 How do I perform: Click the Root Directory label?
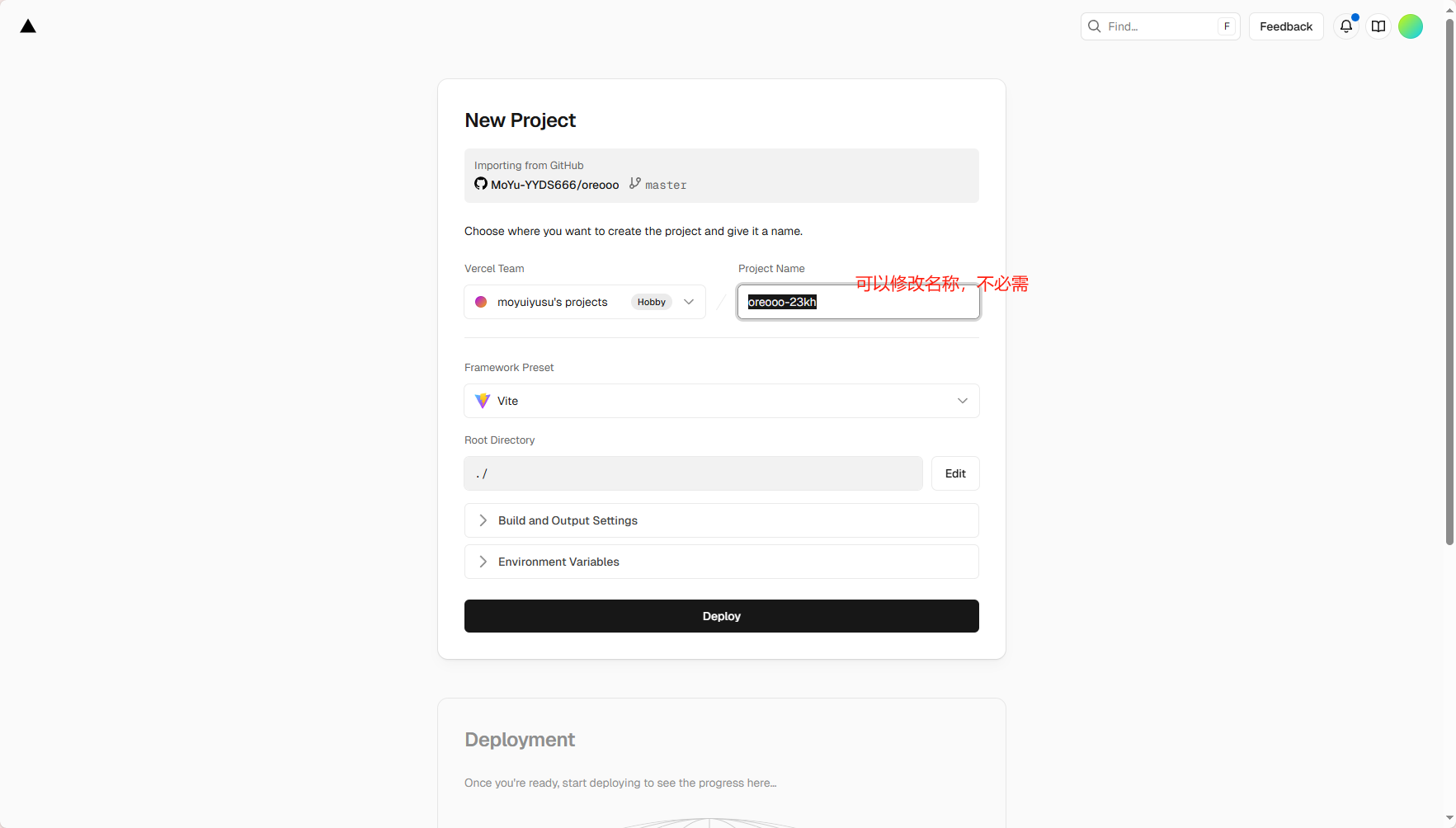click(x=500, y=440)
